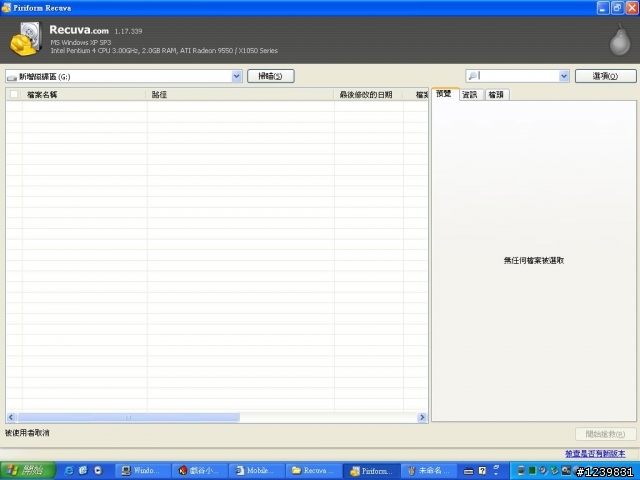Viewport: 640px width, 480px height.
Task: Click the Scan (掃瞄) button
Action: pyautogui.click(x=271, y=76)
